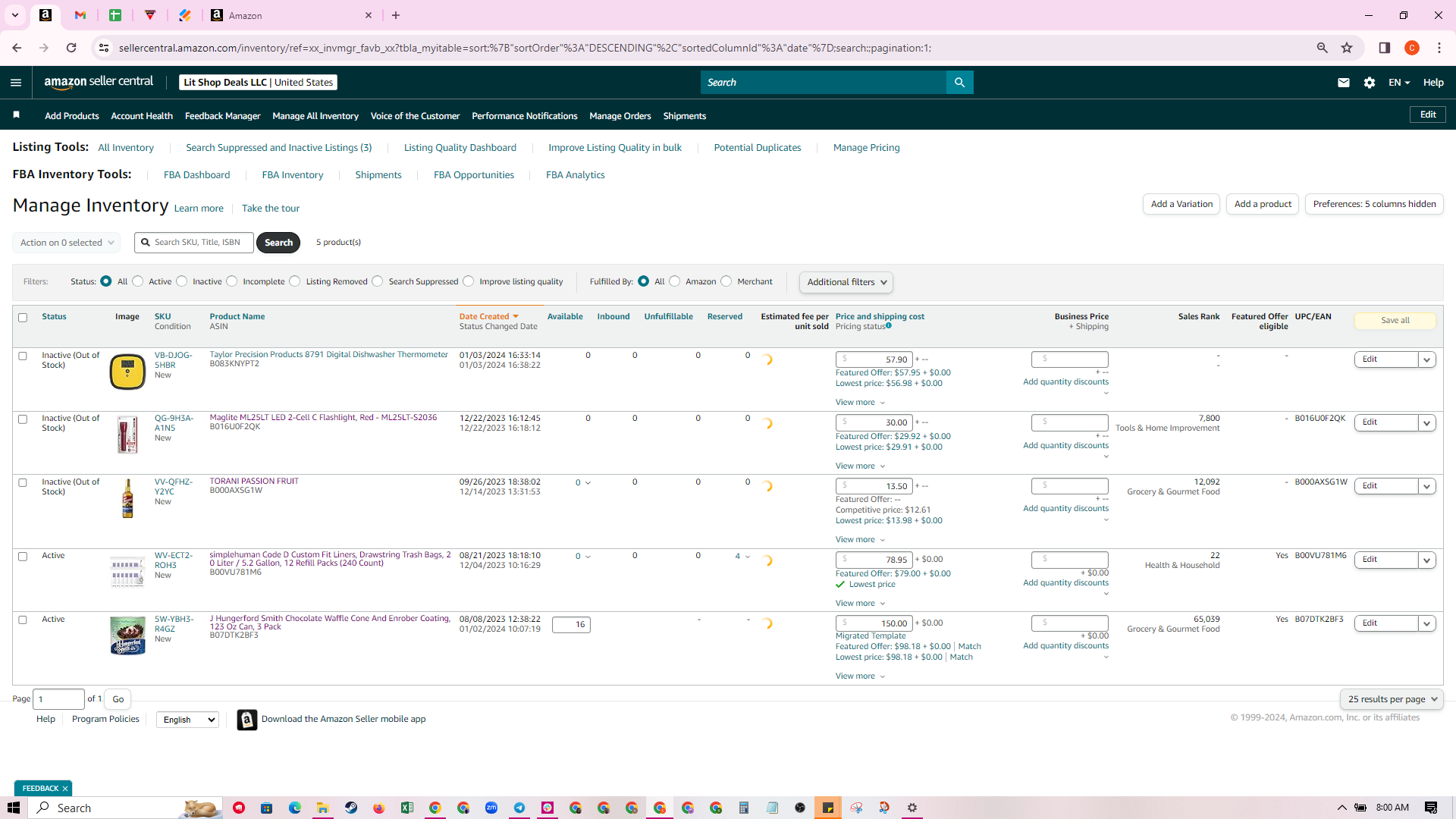Click the Save all button
This screenshot has height=819, width=1456.
coord(1395,321)
